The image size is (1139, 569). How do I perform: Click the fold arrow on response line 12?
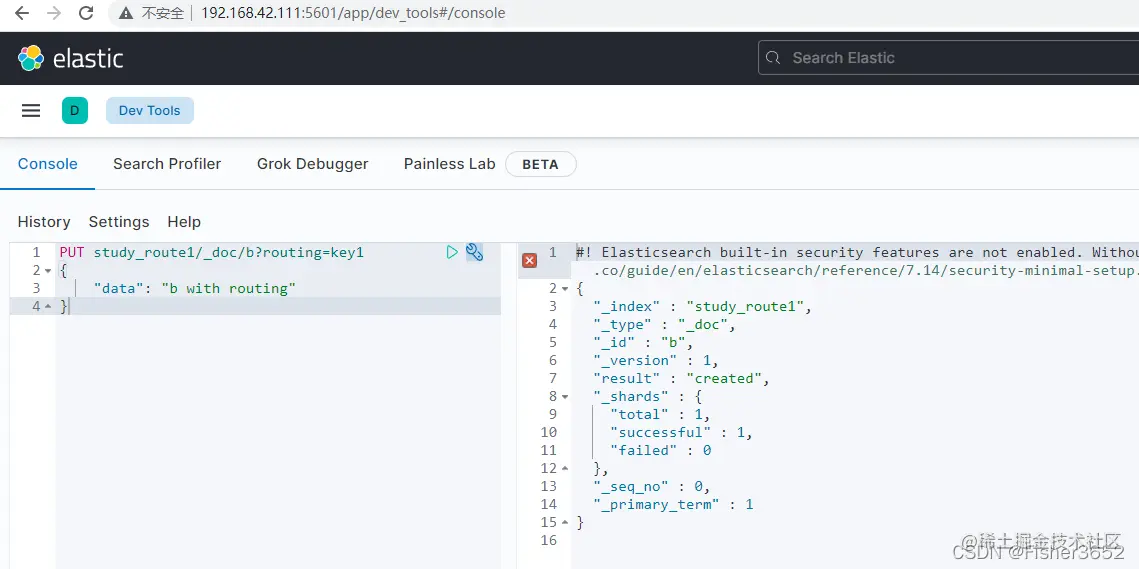point(565,469)
